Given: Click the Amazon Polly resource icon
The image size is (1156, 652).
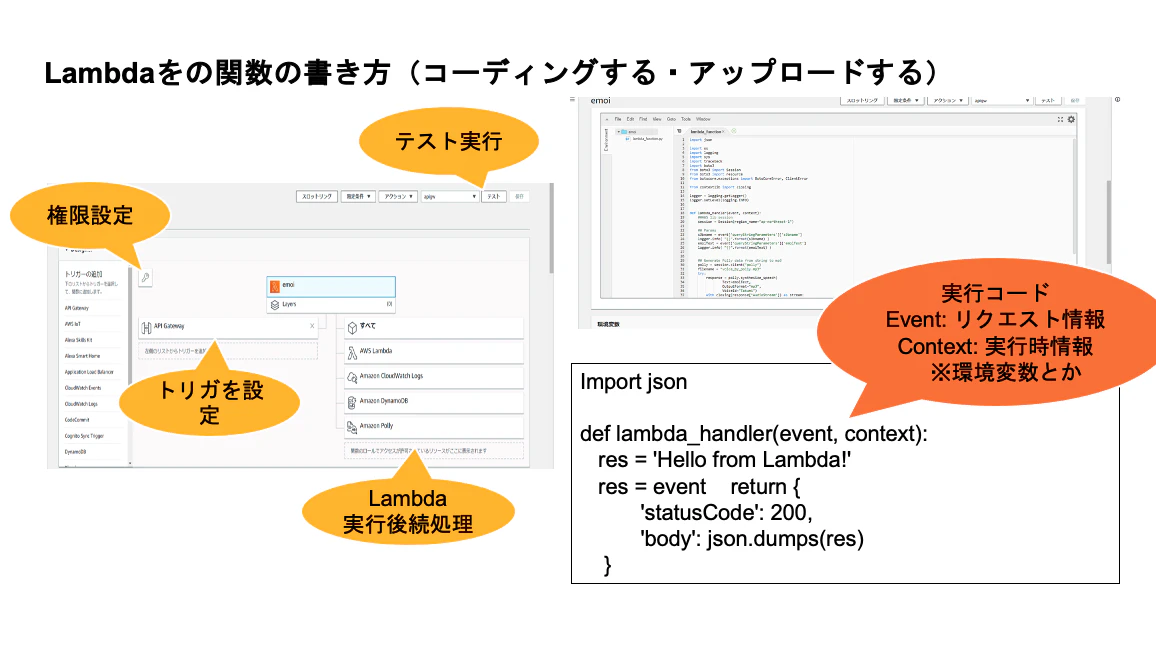Looking at the screenshot, I should click(352, 427).
